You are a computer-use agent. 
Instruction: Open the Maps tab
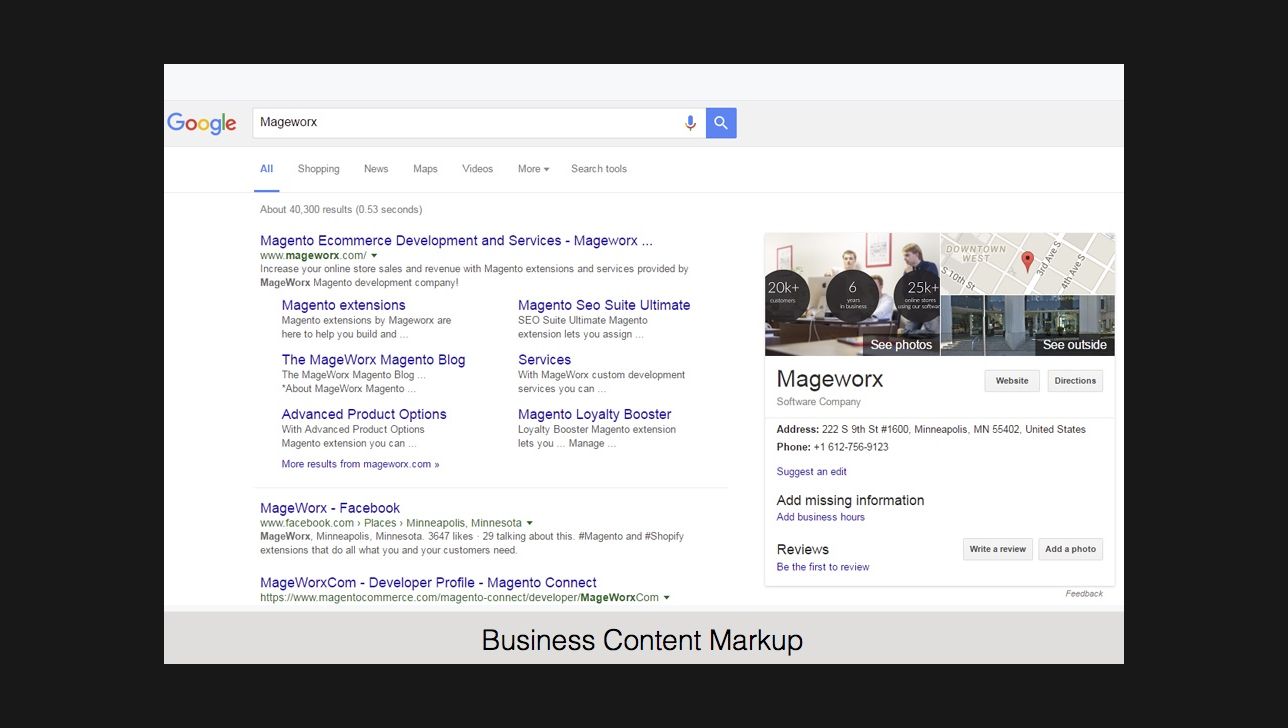click(425, 169)
